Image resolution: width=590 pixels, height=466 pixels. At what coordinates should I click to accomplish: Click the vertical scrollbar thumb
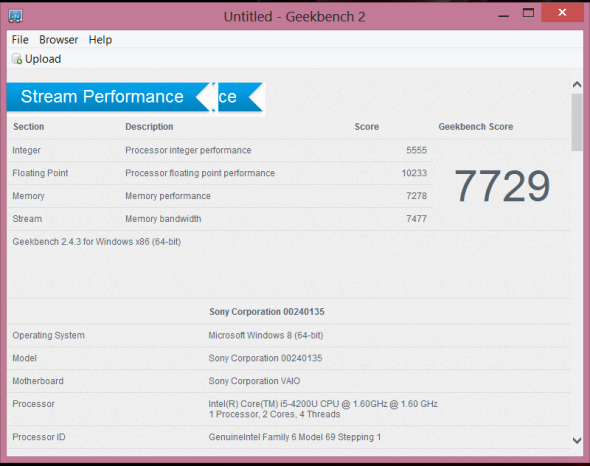[576, 122]
